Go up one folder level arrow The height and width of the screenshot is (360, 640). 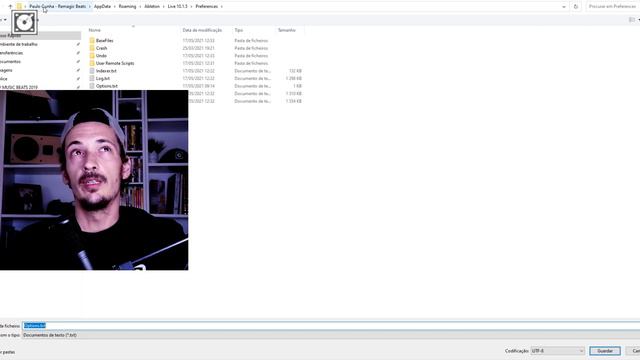pyautogui.click(x=10, y=7)
